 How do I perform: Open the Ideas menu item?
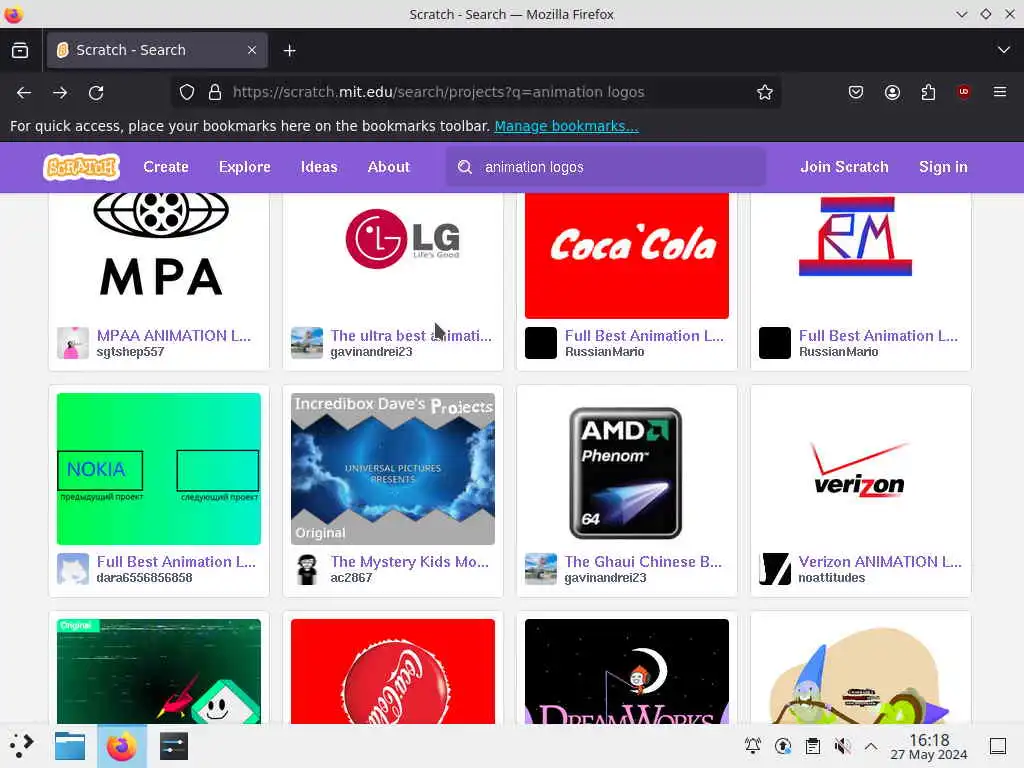319,167
